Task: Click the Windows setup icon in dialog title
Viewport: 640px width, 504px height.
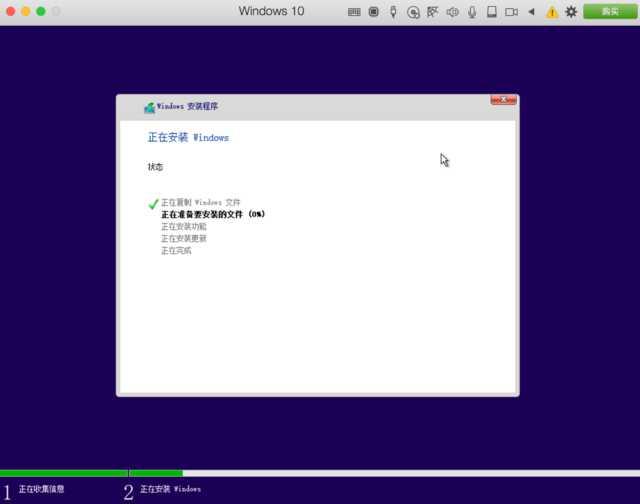Action: pyautogui.click(x=149, y=107)
